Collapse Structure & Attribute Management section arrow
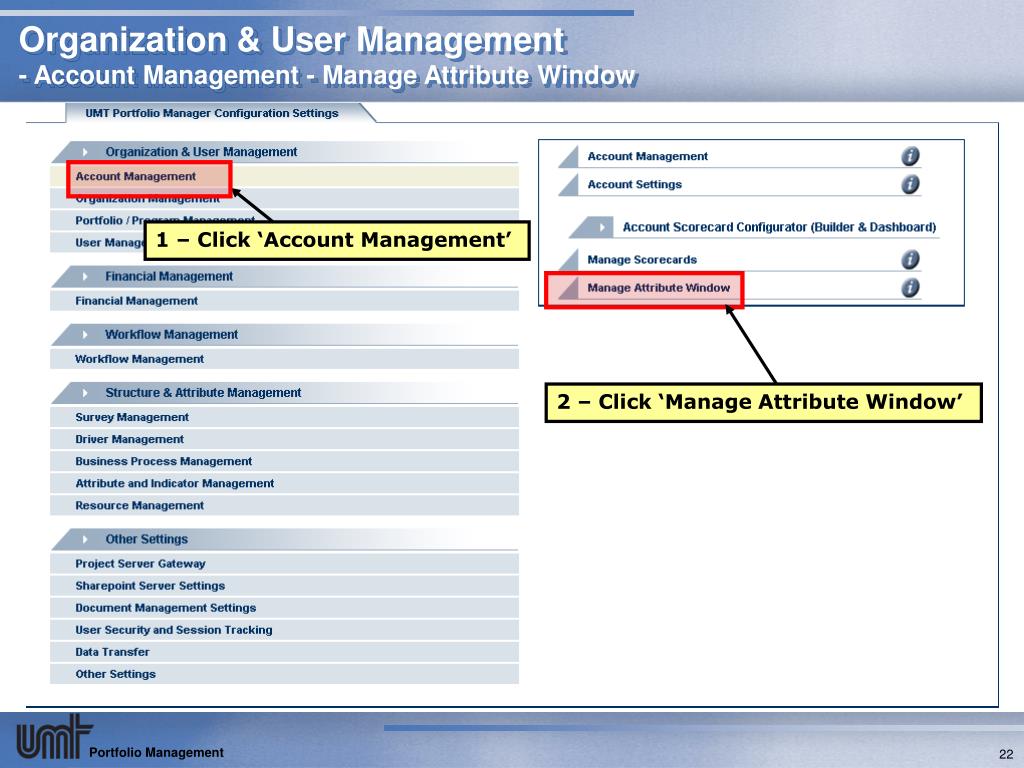Image resolution: width=1024 pixels, height=768 pixels. 85,393
